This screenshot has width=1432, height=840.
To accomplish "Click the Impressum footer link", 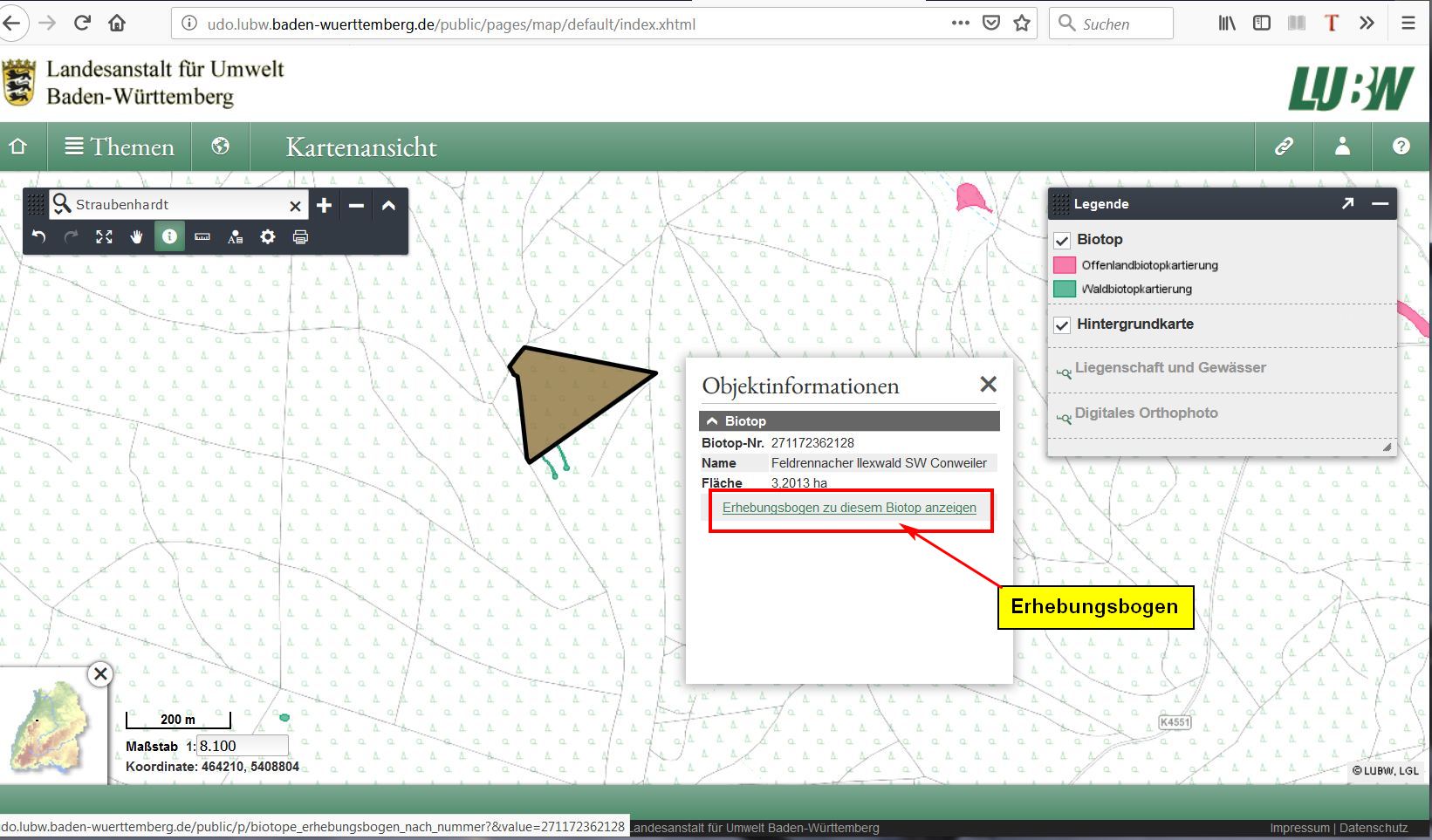I will pos(1298,828).
